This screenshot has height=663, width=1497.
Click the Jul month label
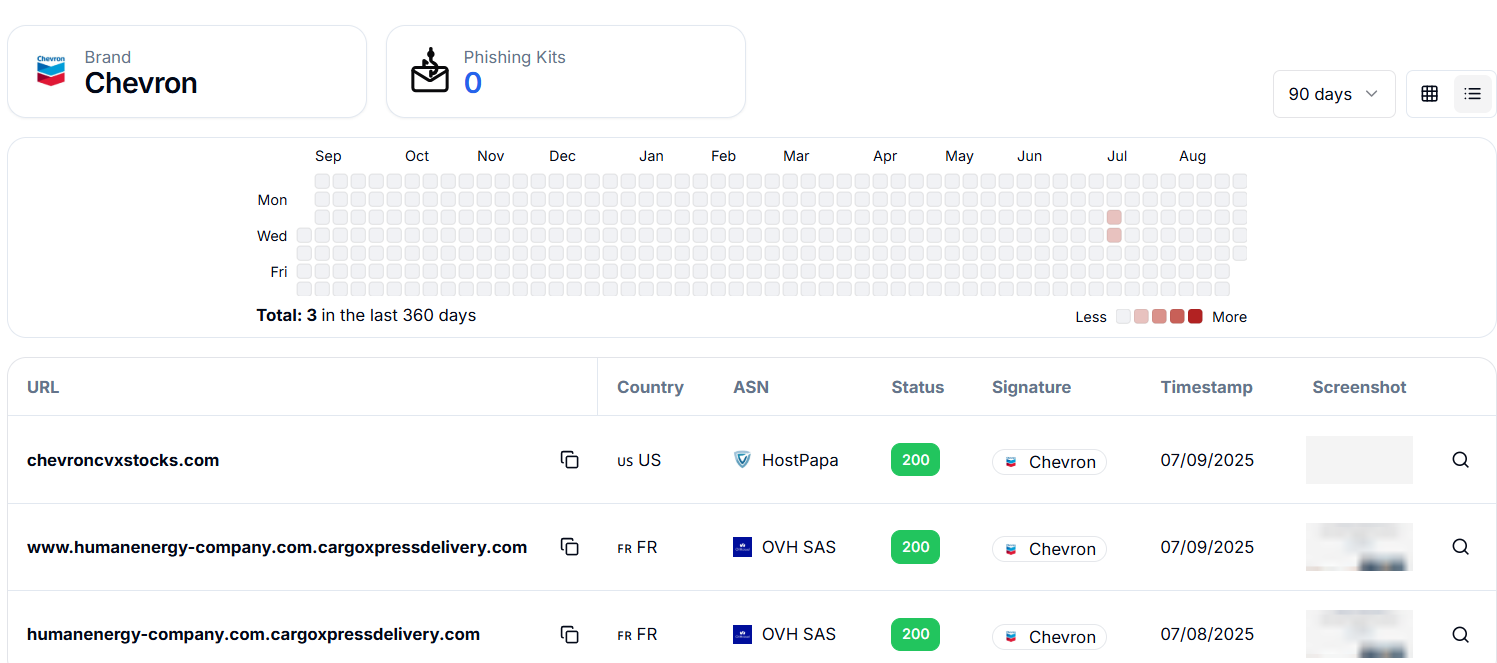tap(1117, 156)
